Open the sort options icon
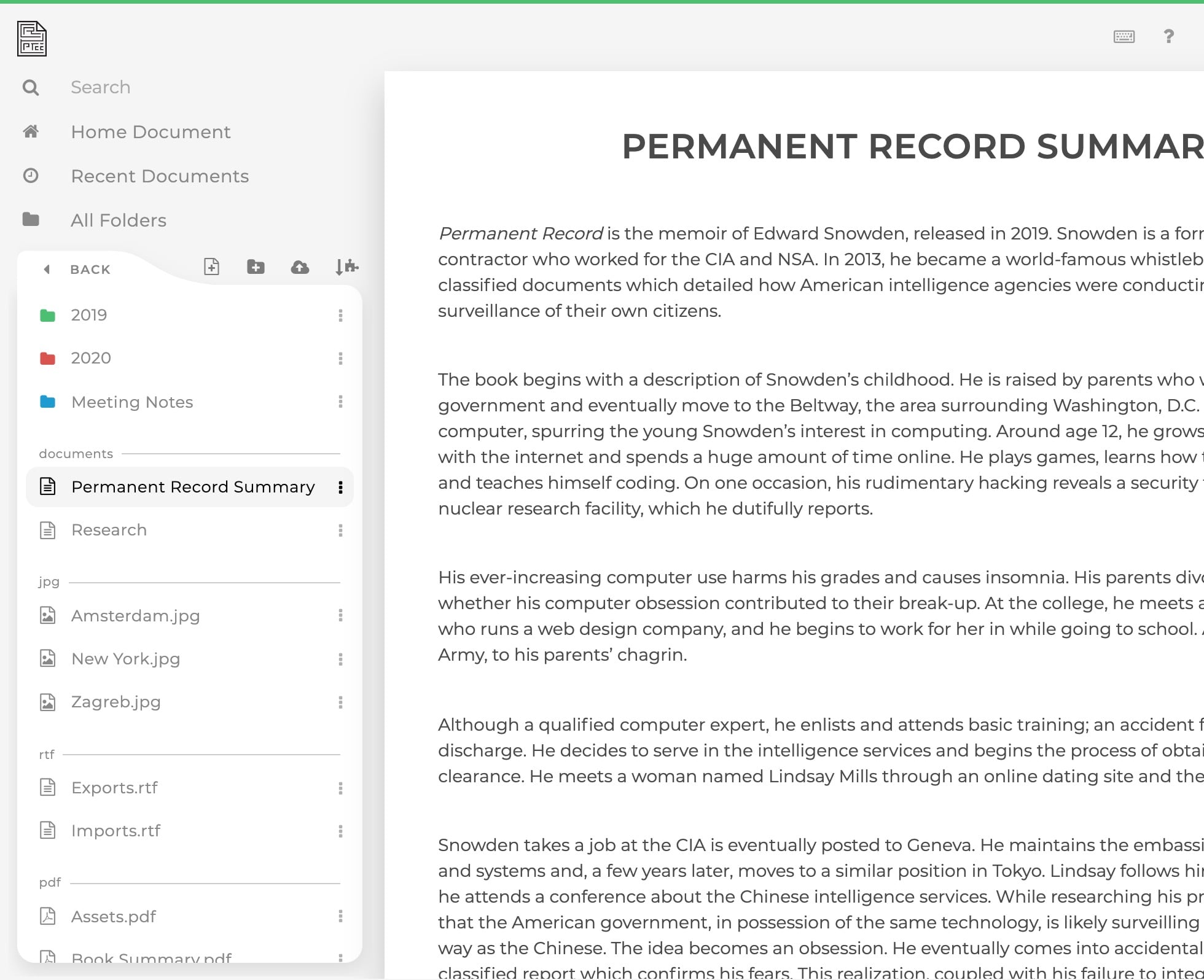The height and width of the screenshot is (980, 1204). pos(346,266)
